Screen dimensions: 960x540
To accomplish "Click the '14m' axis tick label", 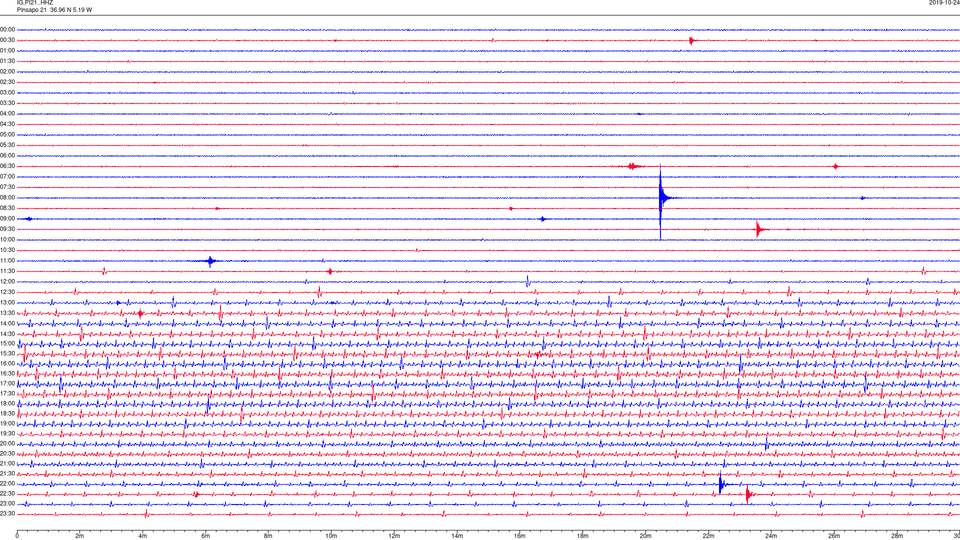I will [x=457, y=536].
